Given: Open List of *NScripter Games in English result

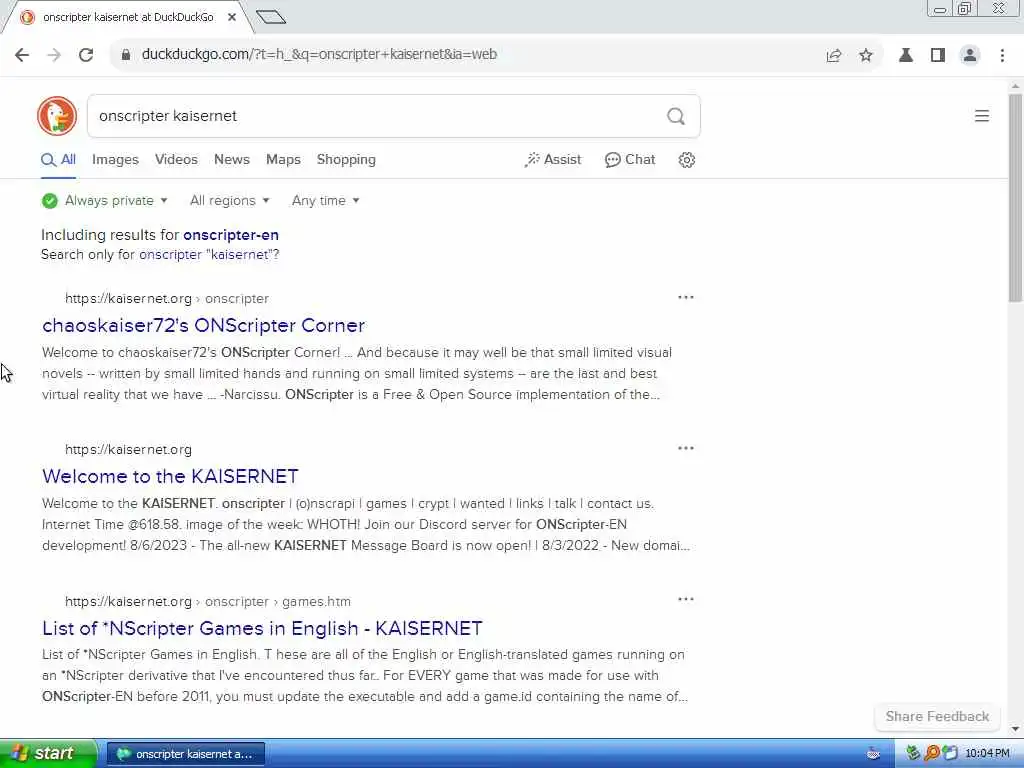Looking at the screenshot, I should pos(262,628).
